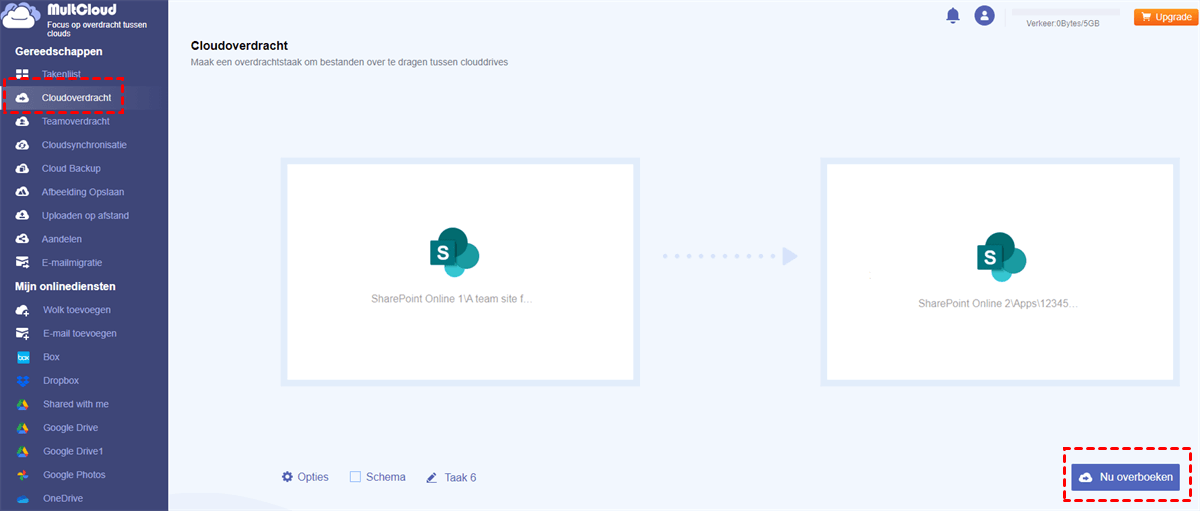Click the Box drive icon

point(22,357)
